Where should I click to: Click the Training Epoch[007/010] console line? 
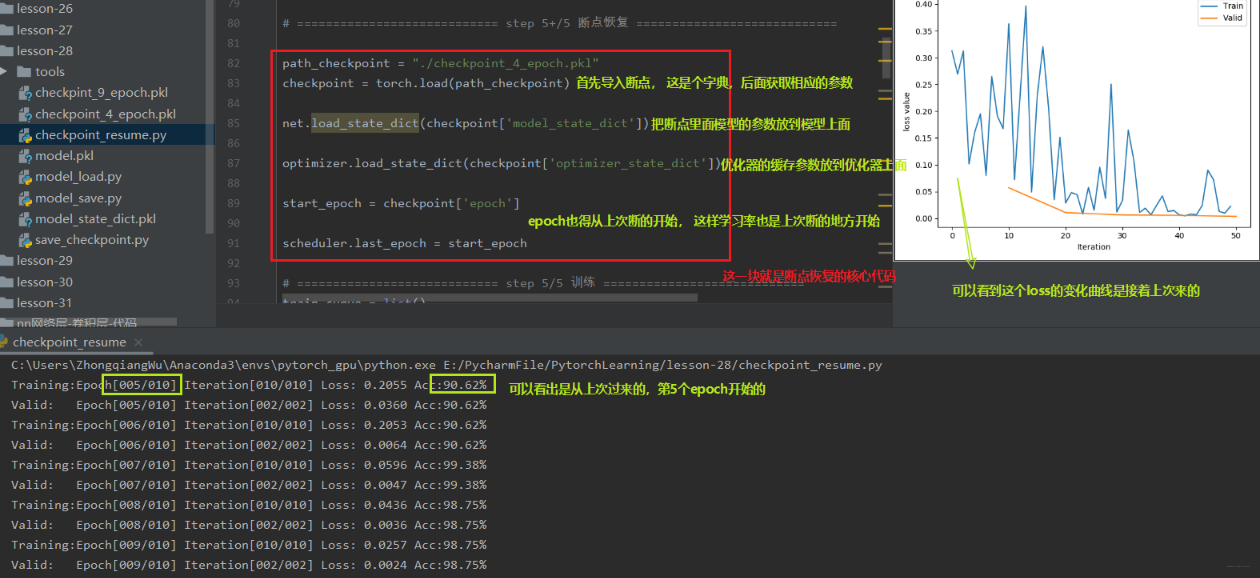click(249, 465)
